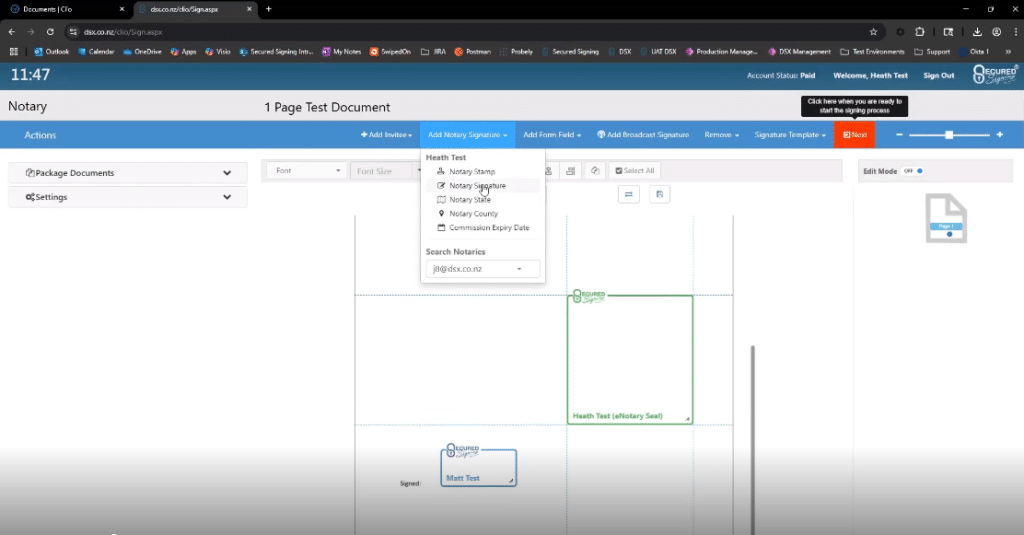The height and width of the screenshot is (535, 1024).
Task: Click the save icon above the document
Action: [659, 195]
